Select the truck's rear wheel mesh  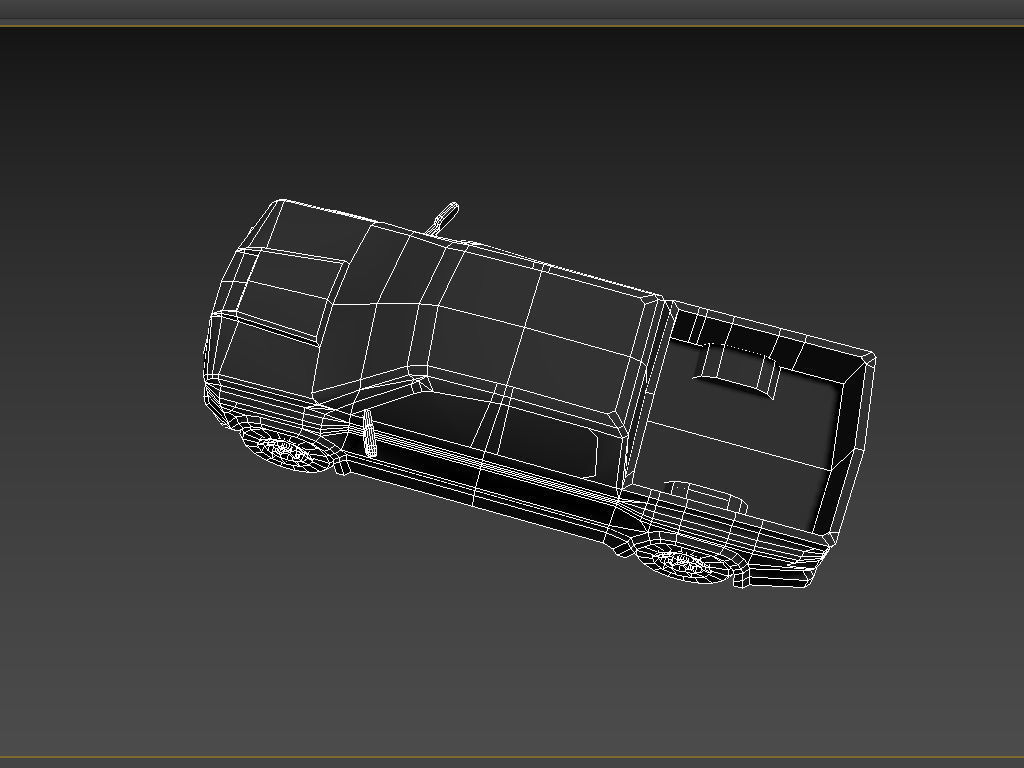coord(683,561)
